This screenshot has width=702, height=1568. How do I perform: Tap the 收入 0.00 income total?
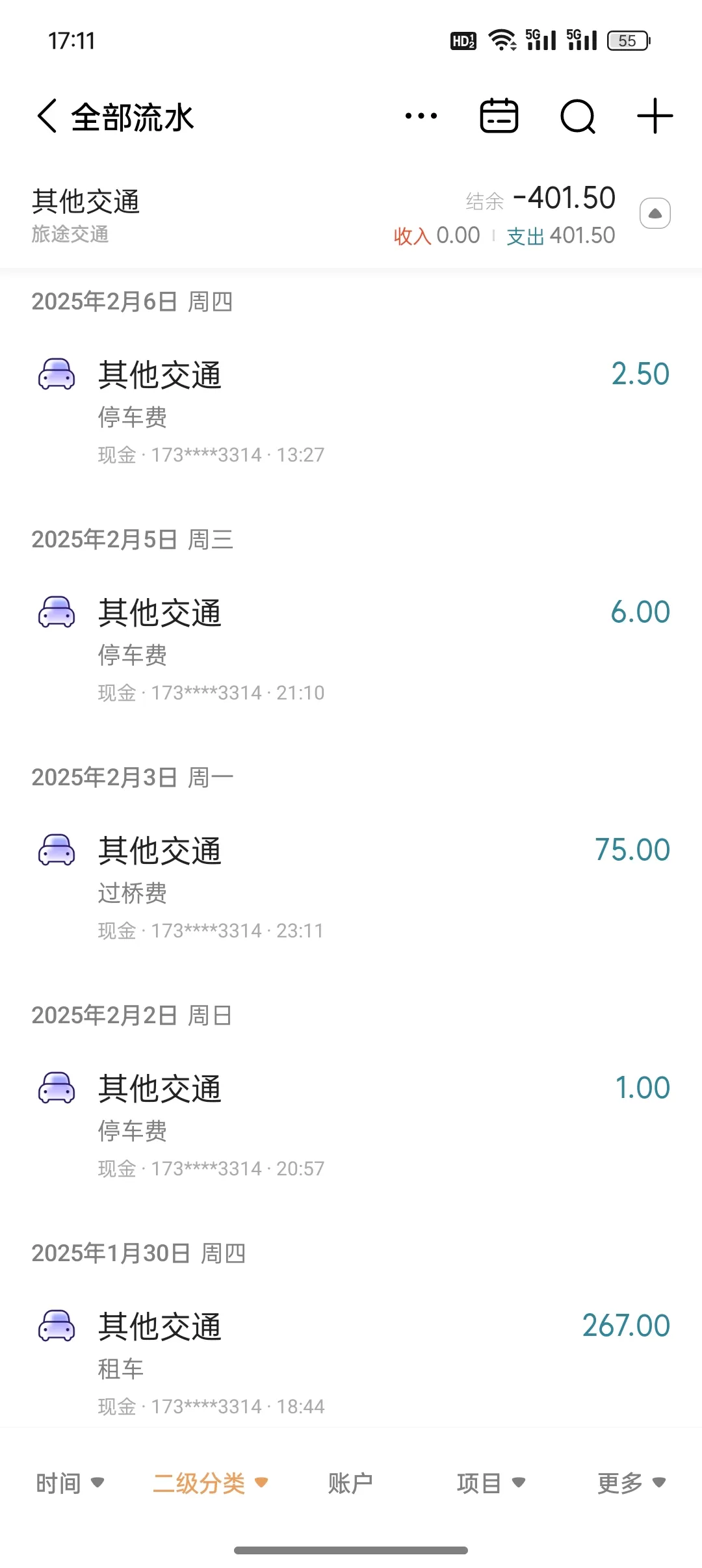coord(437,236)
